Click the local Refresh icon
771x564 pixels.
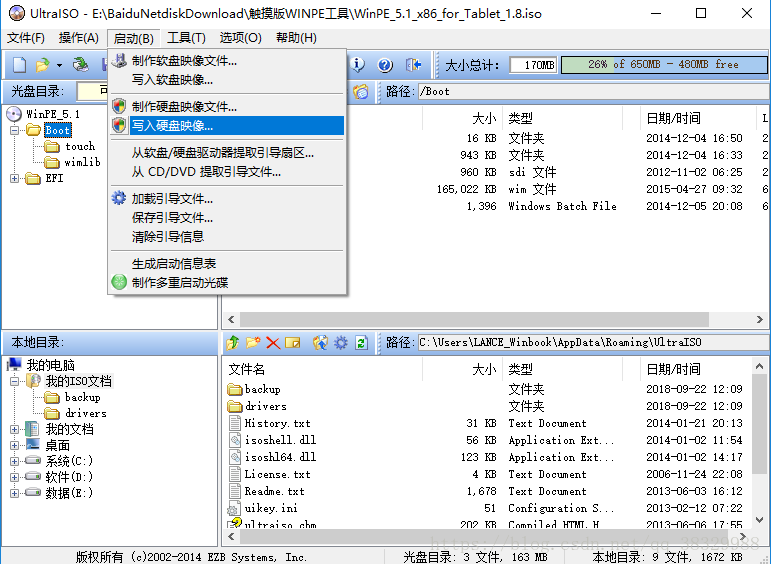[361, 342]
